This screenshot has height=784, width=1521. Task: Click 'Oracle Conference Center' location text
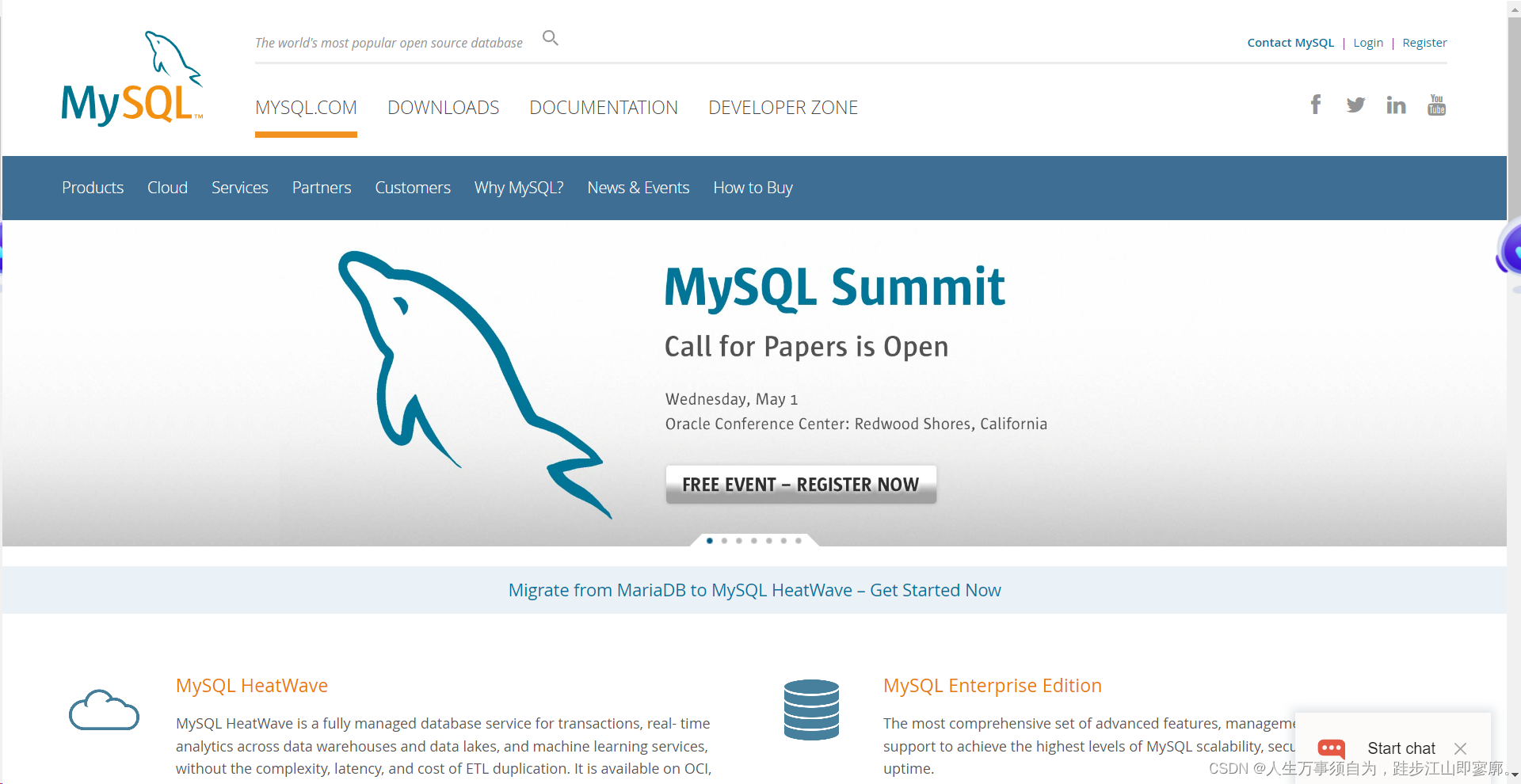(x=856, y=424)
